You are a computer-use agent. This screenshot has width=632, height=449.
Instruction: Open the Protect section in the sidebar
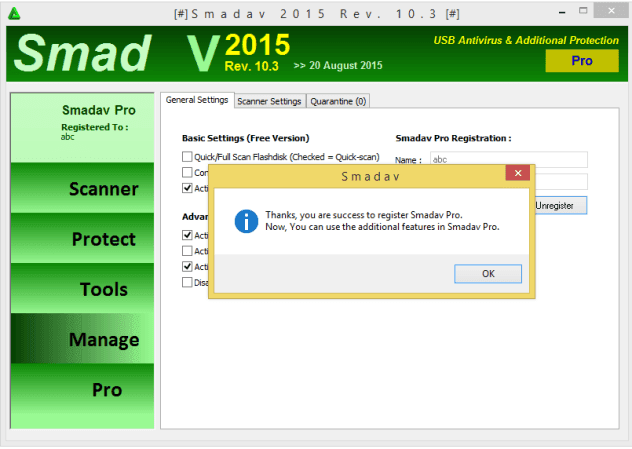(82, 239)
